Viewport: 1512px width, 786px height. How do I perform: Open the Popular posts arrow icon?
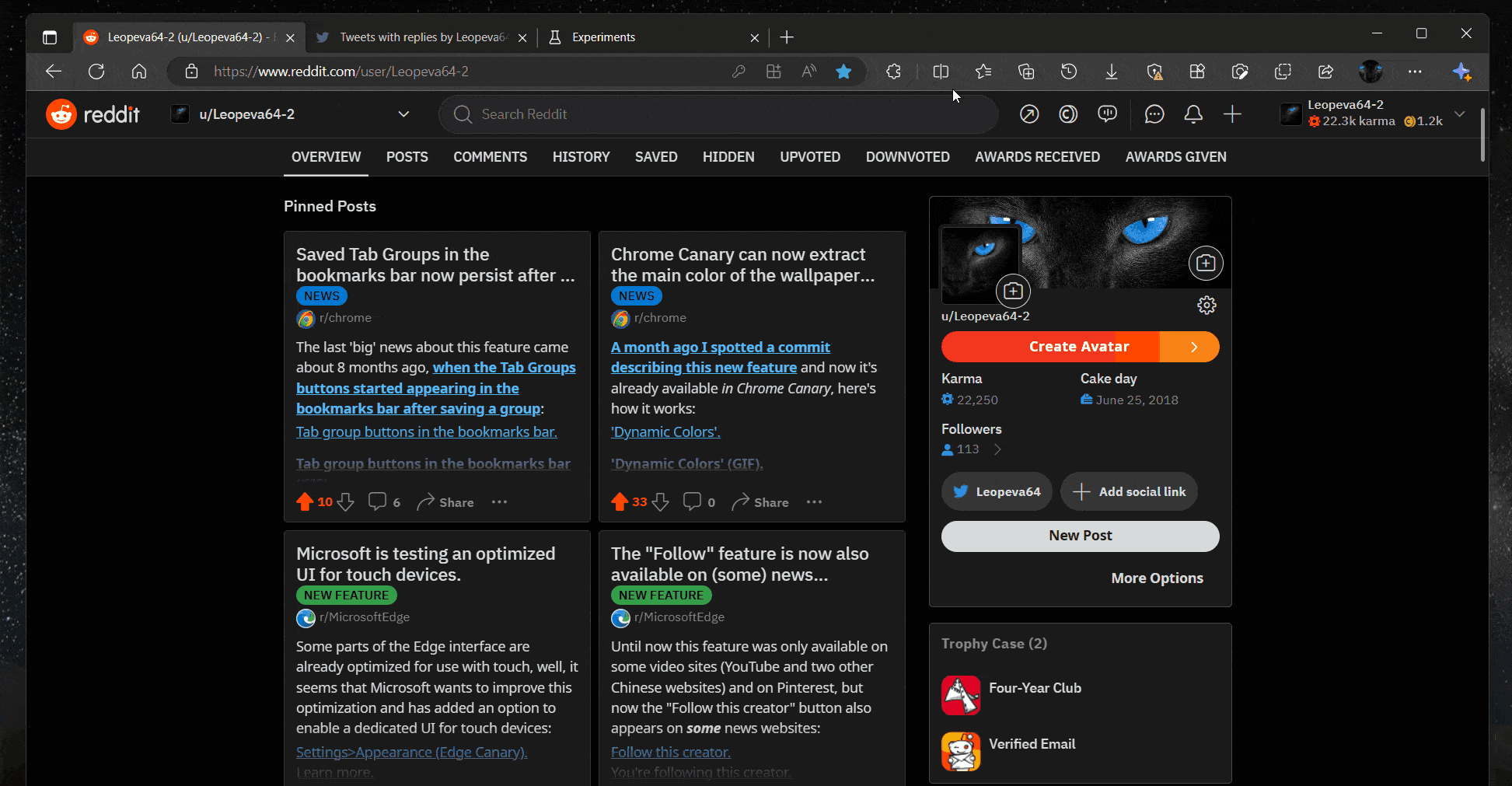point(1029,114)
